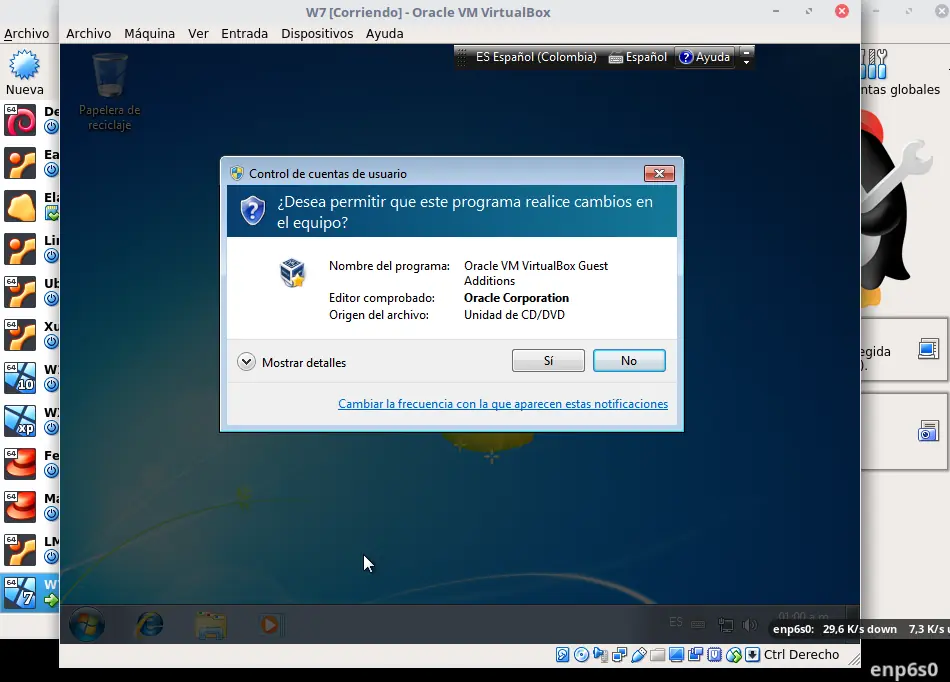Click Ctrl Derecho host key label
This screenshot has width=950, height=682.
click(x=801, y=655)
